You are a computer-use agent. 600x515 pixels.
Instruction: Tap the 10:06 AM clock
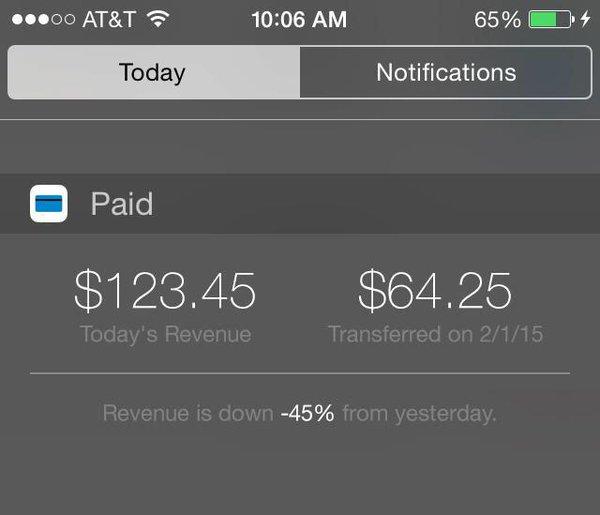[299, 20]
